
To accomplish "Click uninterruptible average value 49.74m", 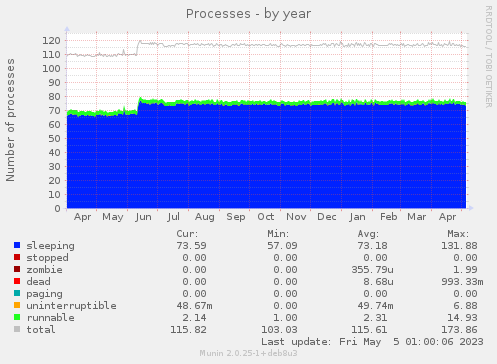I will [375, 306].
